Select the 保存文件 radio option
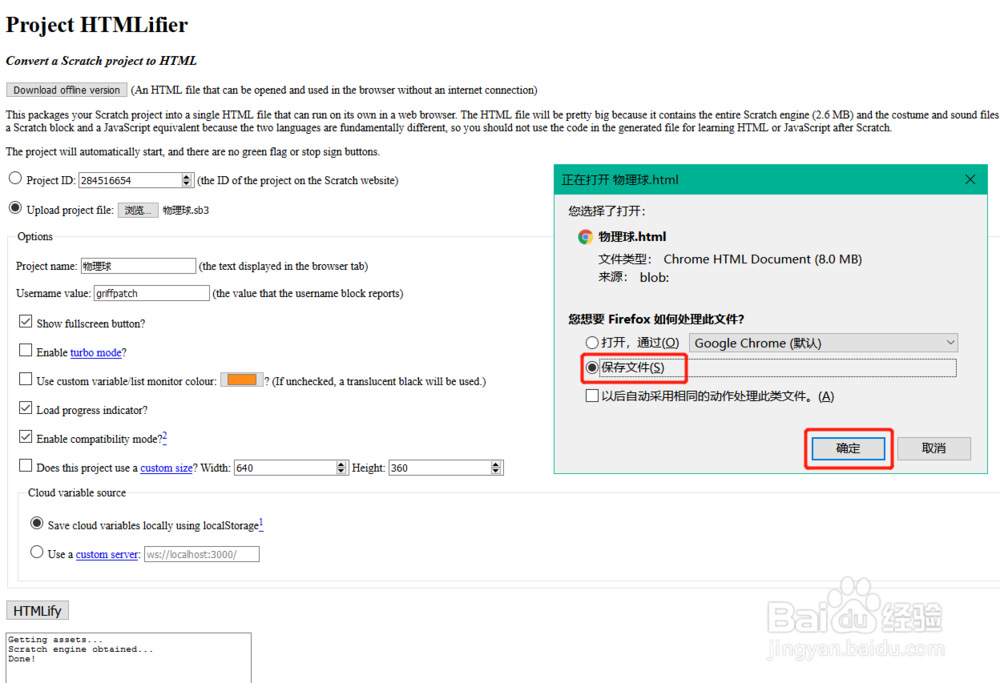Image resolution: width=1000 pixels, height=683 pixels. (x=592, y=367)
